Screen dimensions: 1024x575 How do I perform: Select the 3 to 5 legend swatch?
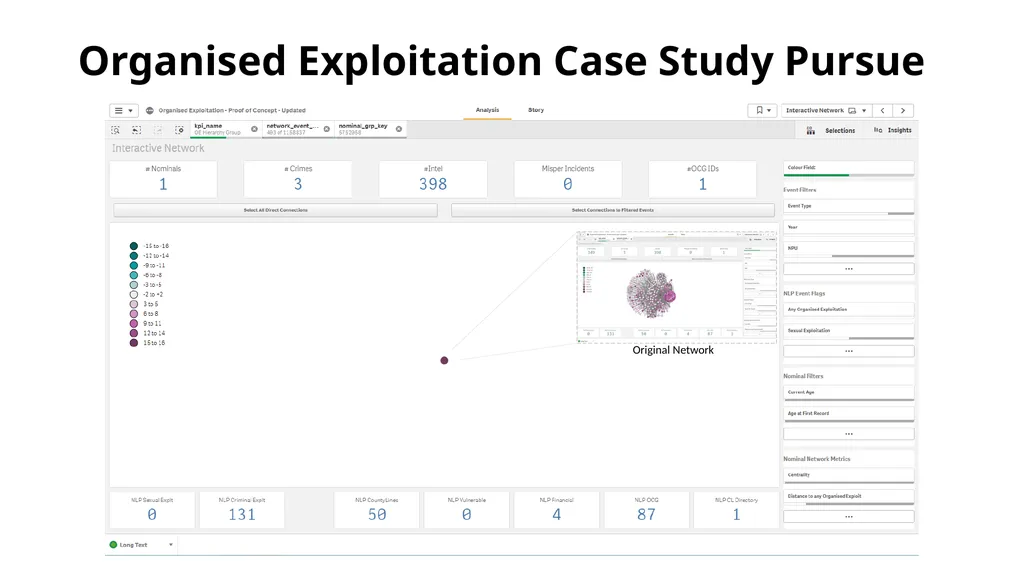tap(134, 304)
